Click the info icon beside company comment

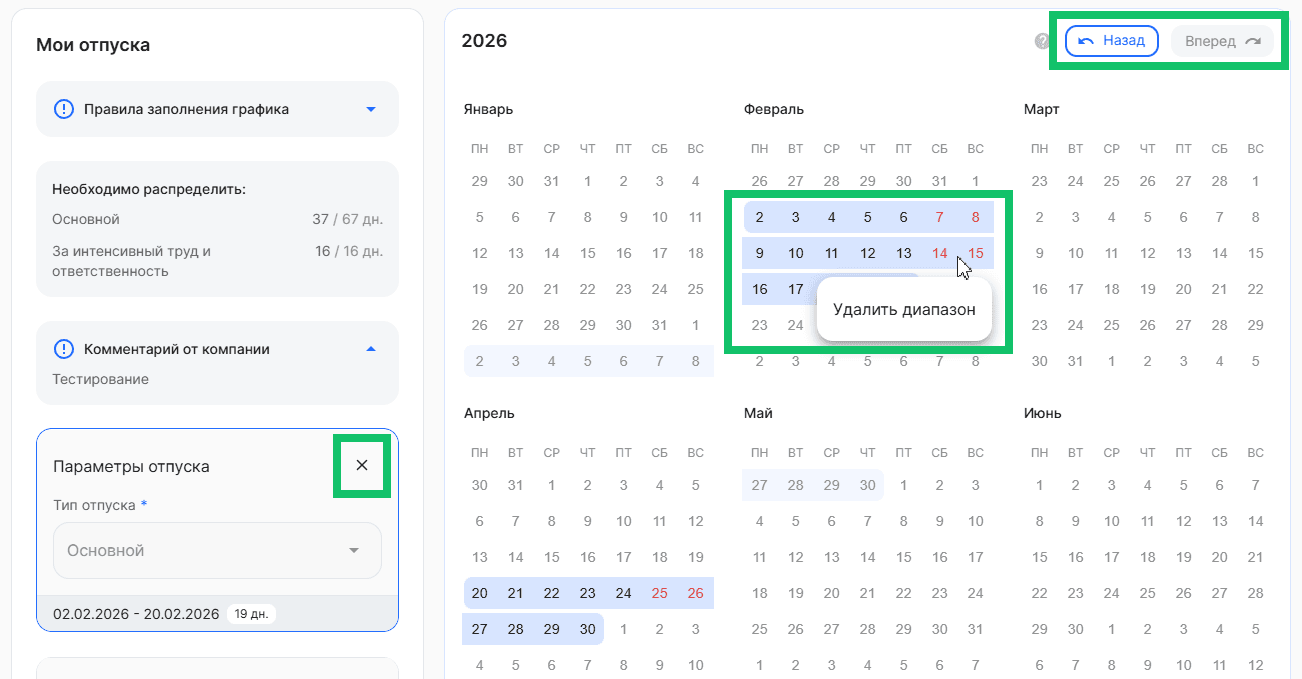coord(64,349)
